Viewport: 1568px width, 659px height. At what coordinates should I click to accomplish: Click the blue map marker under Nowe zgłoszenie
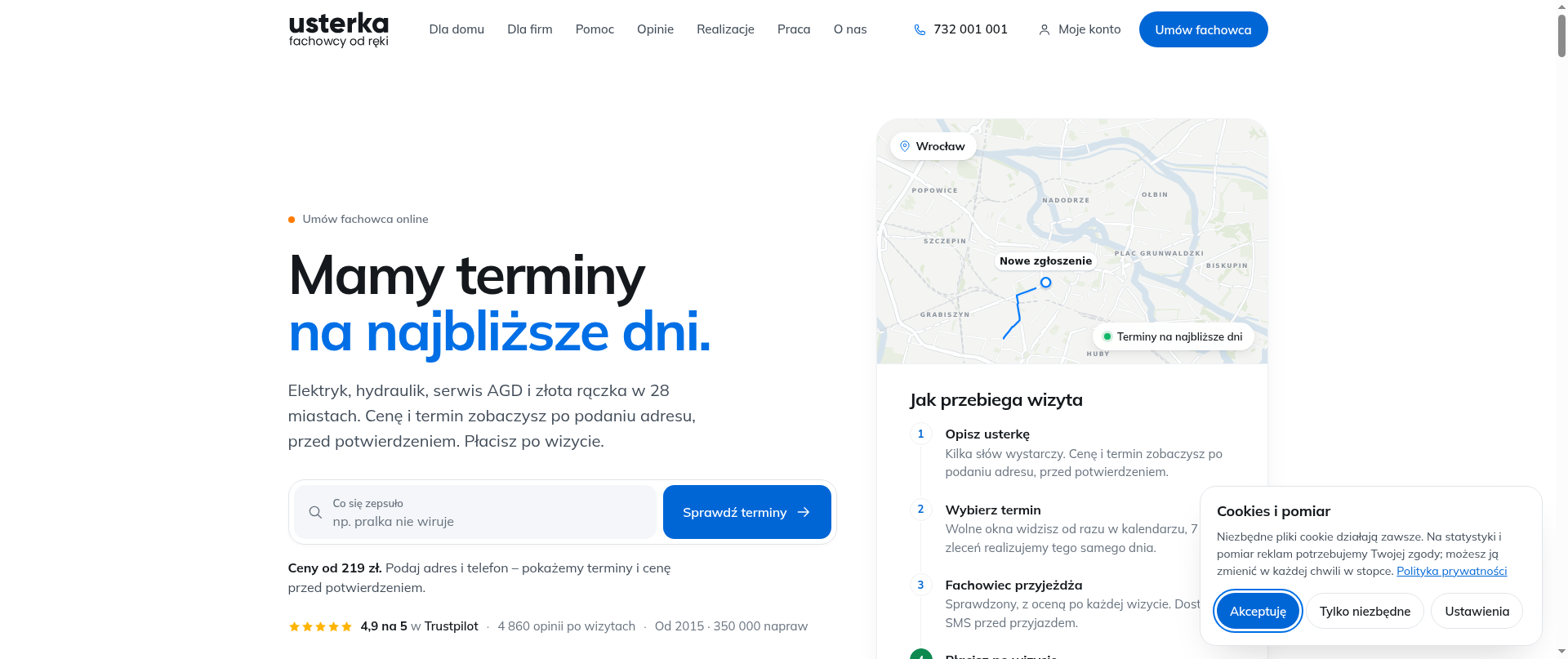coord(1045,283)
